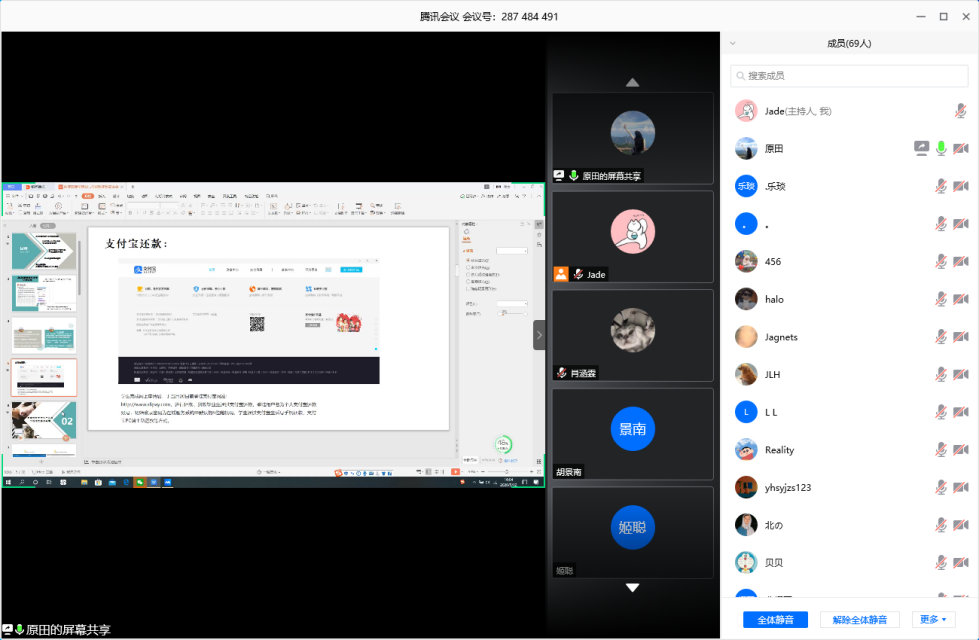Screen dimensions: 979x640
Task: Open the 更多 dropdown menu
Action: 933,620
